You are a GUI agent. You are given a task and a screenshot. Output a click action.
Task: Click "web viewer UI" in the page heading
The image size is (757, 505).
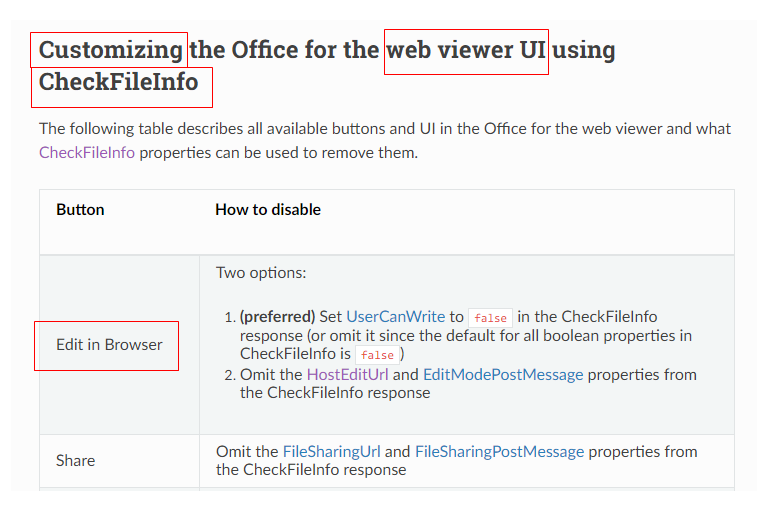[x=466, y=50]
